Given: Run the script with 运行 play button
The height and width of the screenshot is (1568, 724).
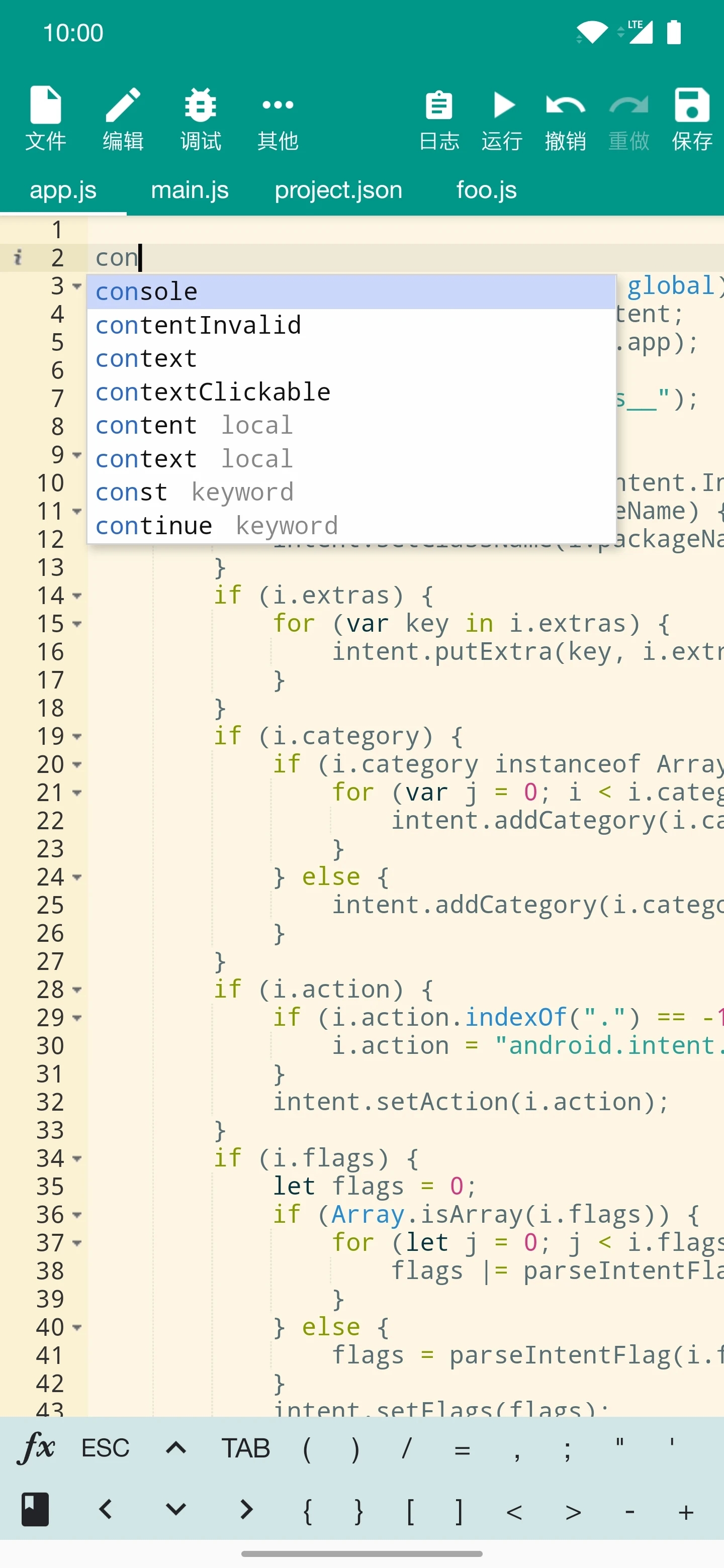Looking at the screenshot, I should click(502, 119).
